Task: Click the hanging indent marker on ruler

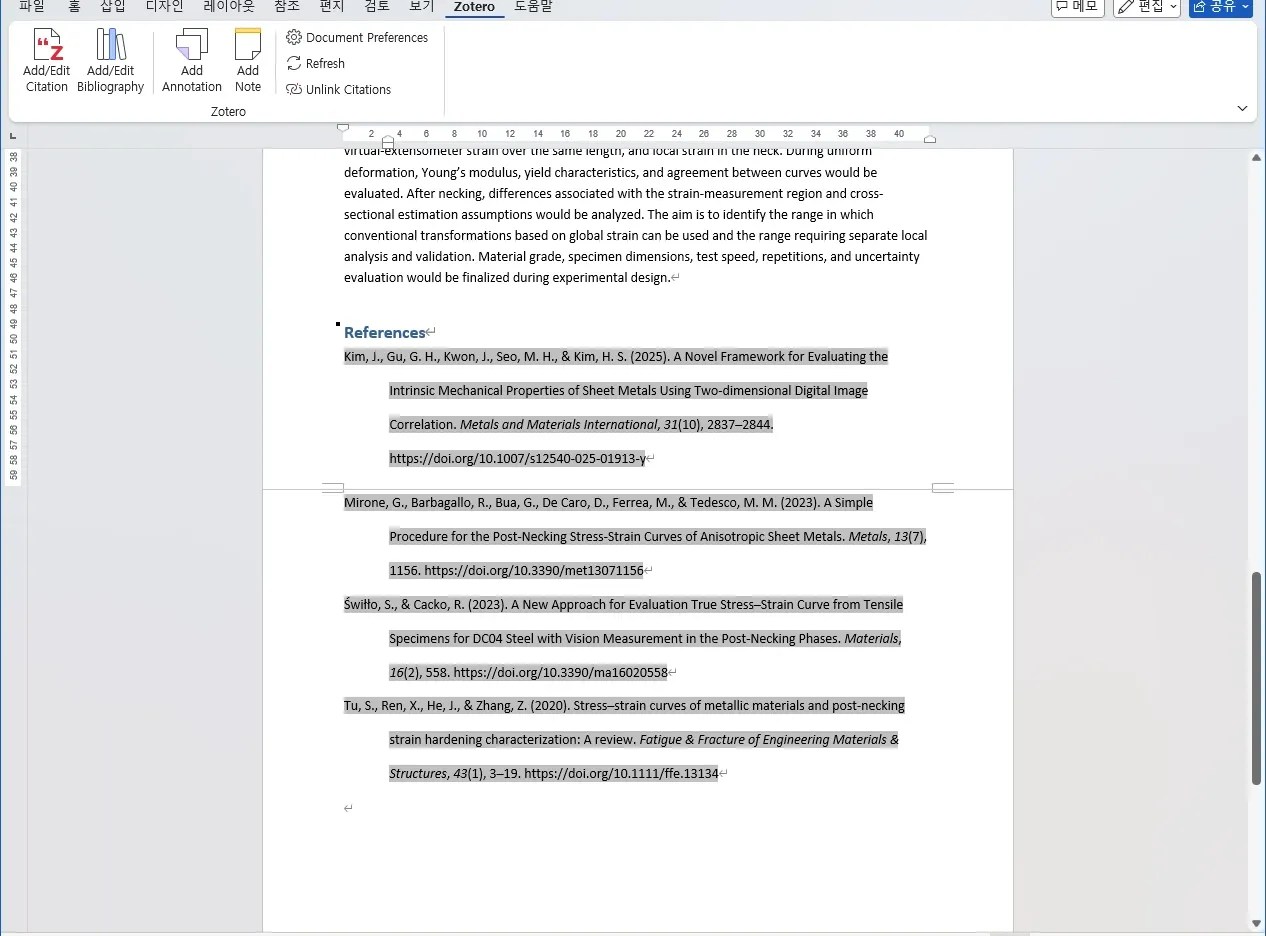Action: coord(388,139)
